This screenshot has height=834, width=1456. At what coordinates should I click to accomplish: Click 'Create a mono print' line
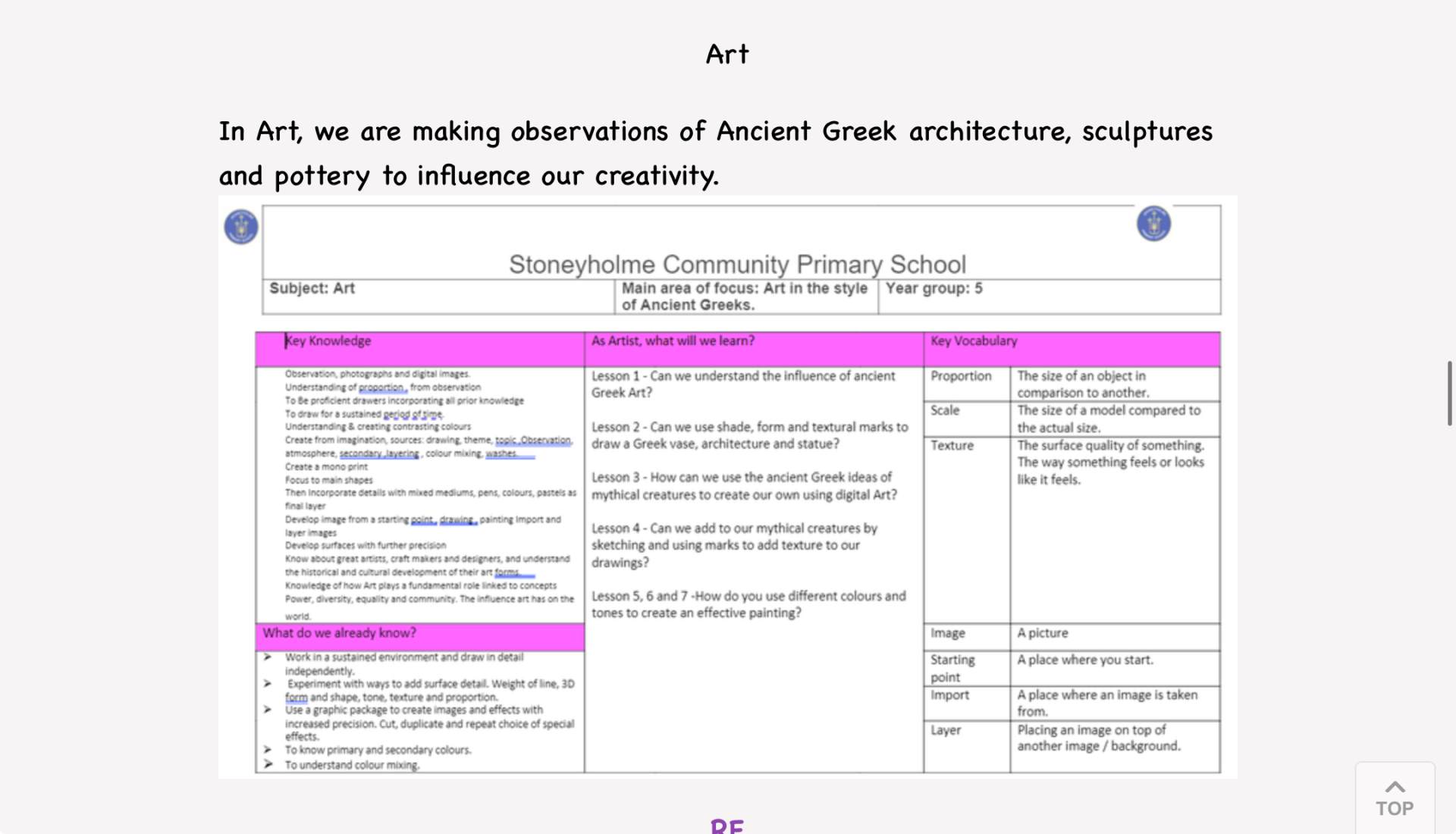(x=326, y=467)
